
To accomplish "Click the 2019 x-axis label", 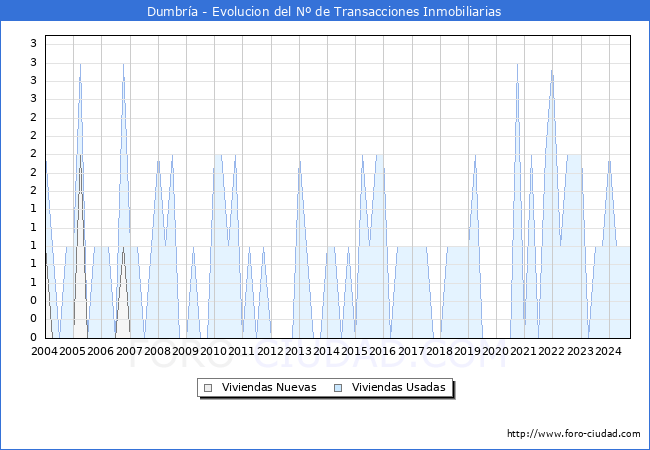I will coord(467,351).
